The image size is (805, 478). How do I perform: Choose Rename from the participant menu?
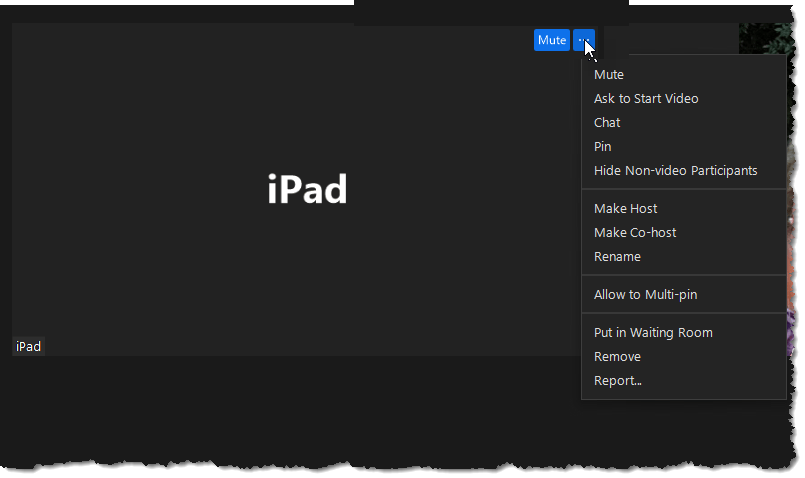point(617,257)
